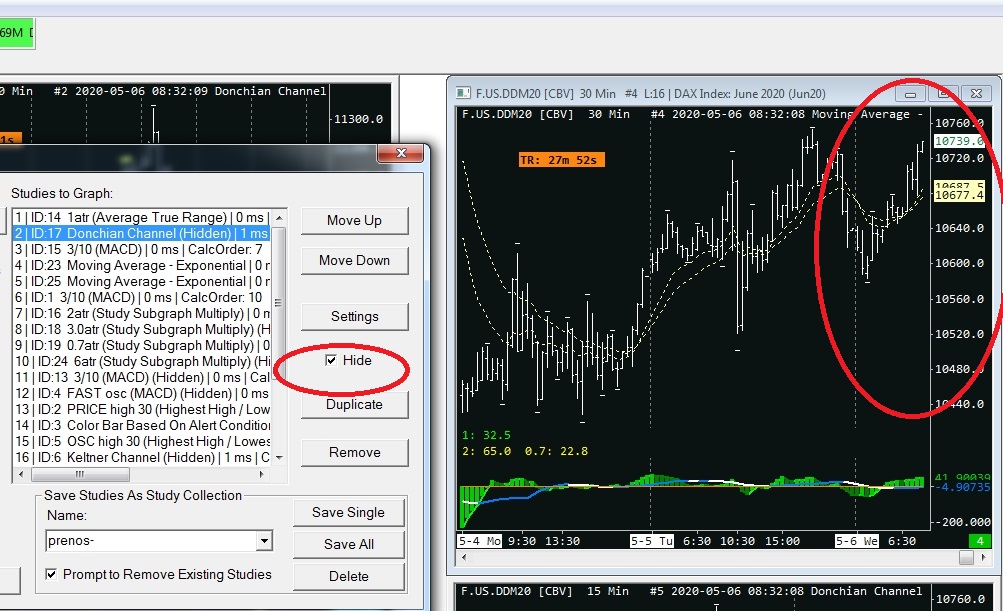
Task: Click chart #4 scroll left arrow
Action: tap(464, 557)
